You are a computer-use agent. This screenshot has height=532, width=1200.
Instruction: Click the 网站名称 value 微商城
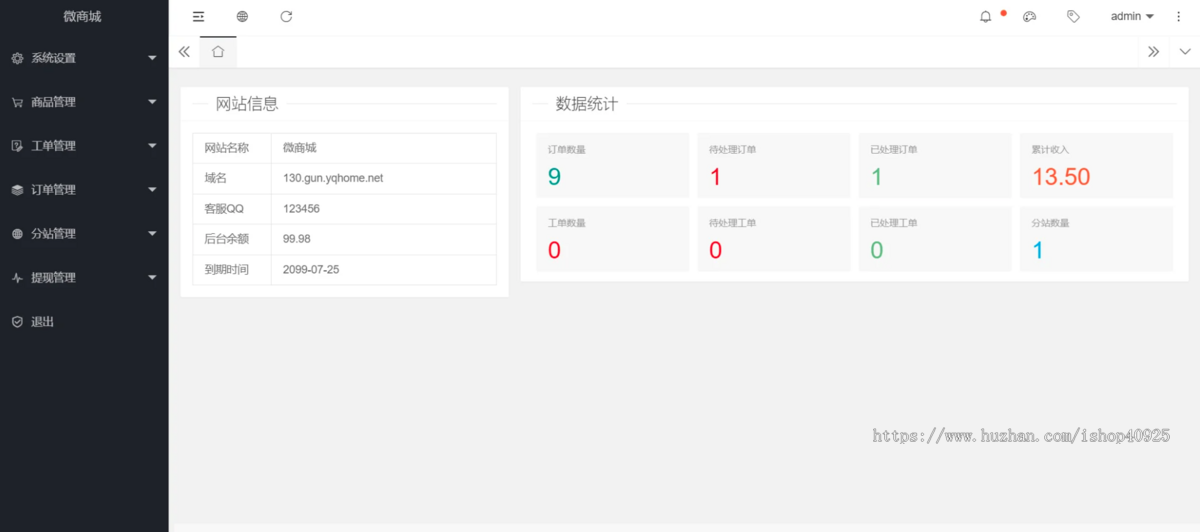click(300, 148)
